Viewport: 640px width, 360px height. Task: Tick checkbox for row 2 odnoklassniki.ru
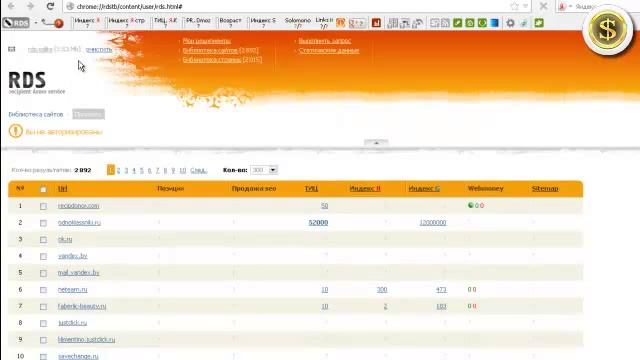(43, 223)
